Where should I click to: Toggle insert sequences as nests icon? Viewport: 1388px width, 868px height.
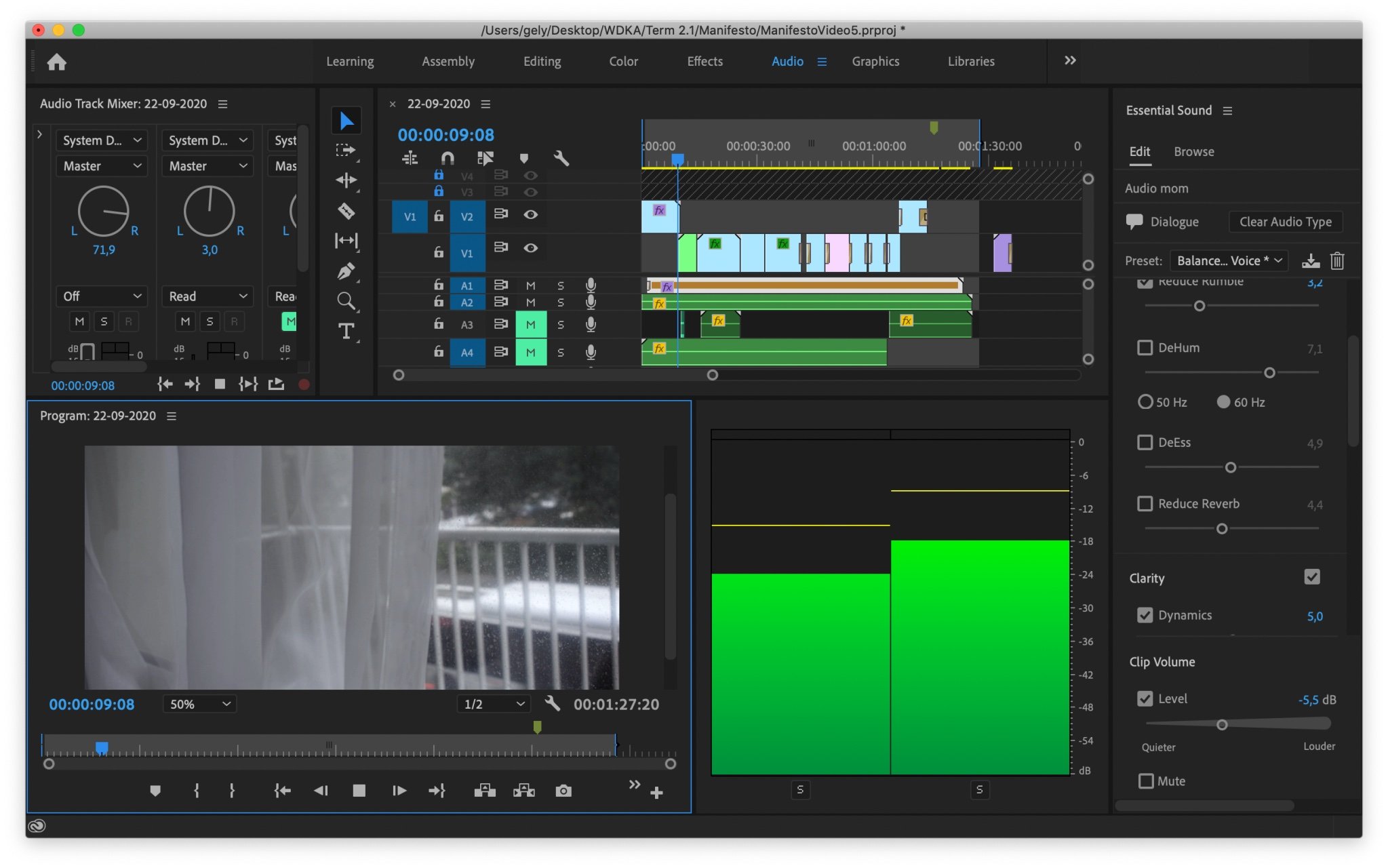(x=410, y=158)
